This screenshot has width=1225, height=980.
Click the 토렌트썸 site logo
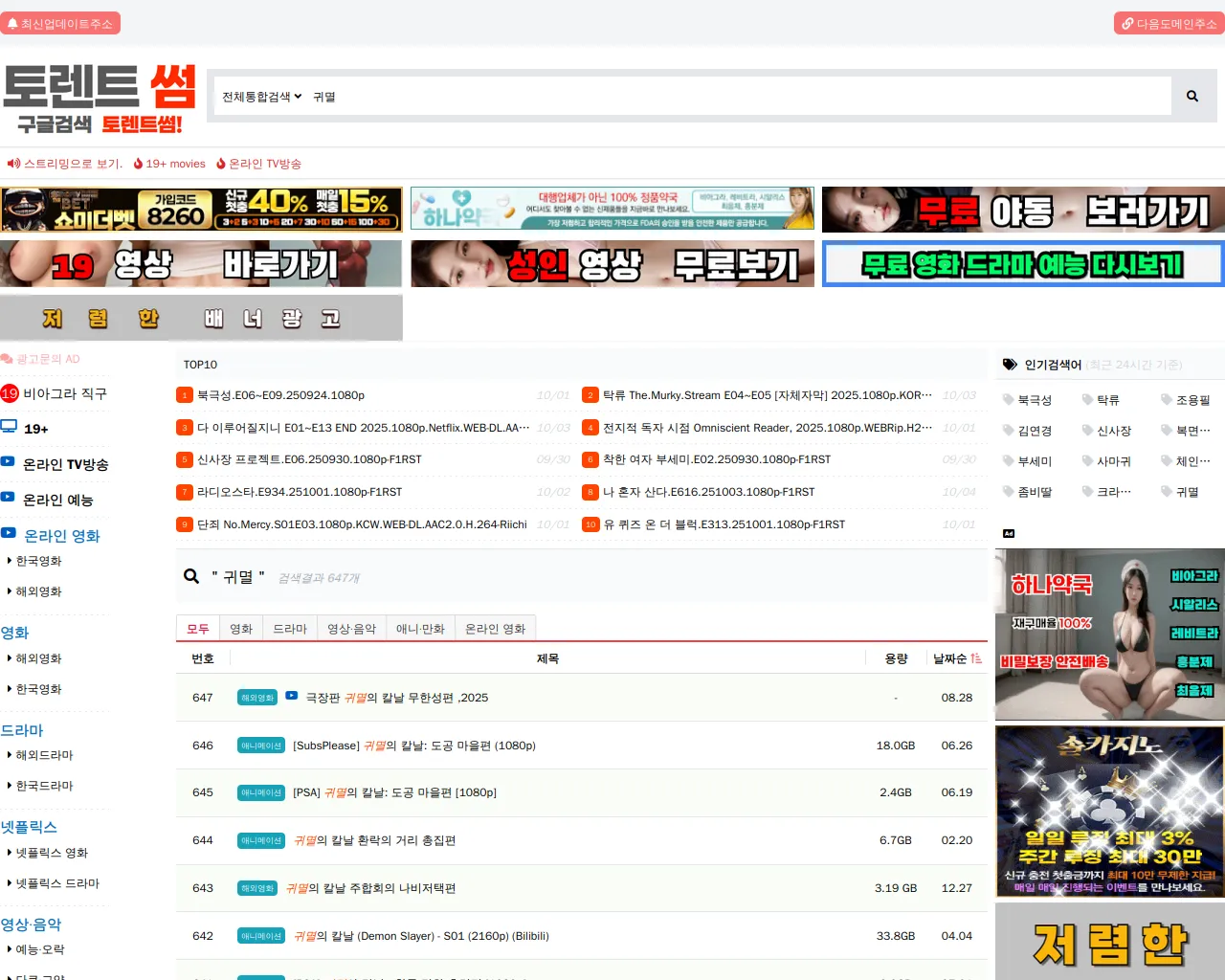(100, 99)
